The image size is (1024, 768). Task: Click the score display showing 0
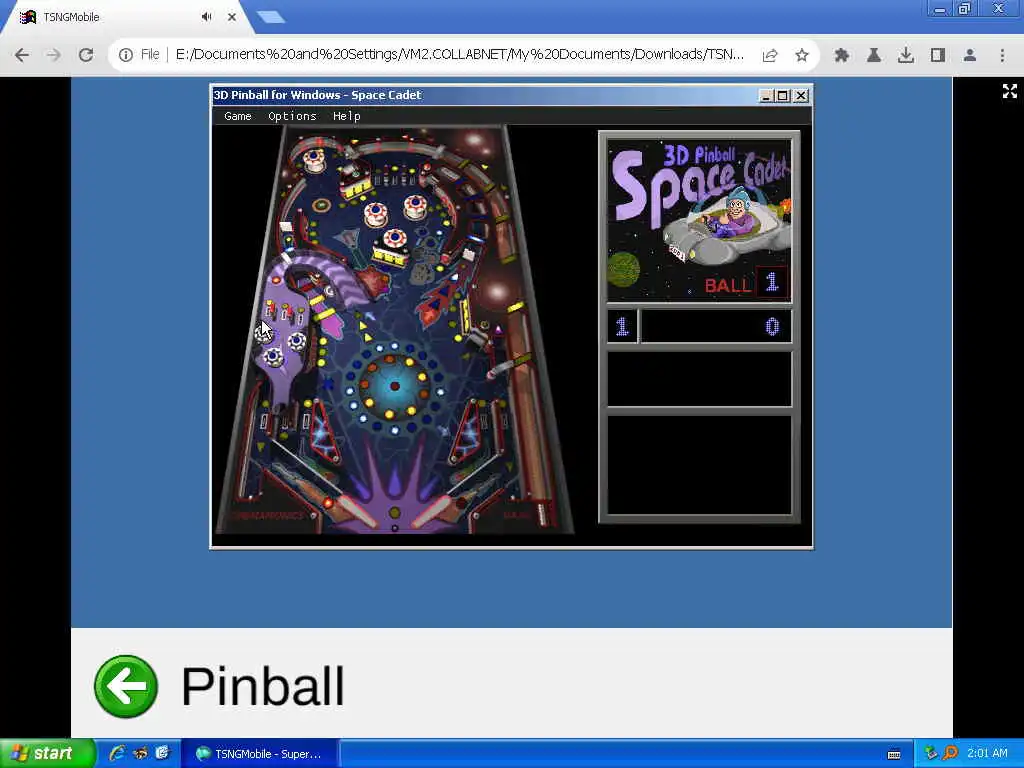pyautogui.click(x=716, y=326)
